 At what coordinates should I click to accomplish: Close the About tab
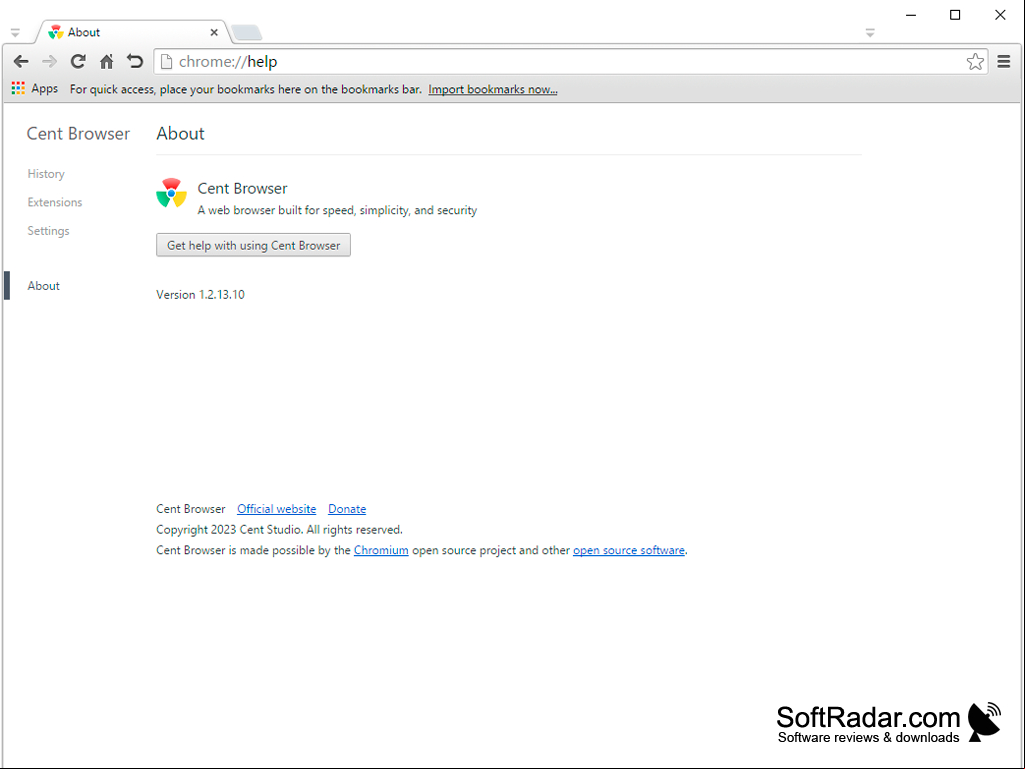[214, 32]
